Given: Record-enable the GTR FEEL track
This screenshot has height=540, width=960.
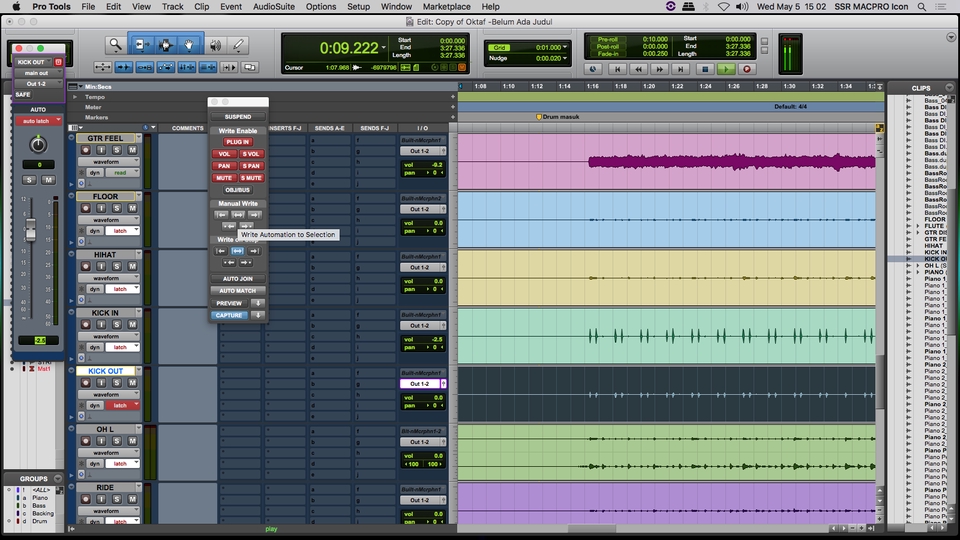Looking at the screenshot, I should point(86,150).
